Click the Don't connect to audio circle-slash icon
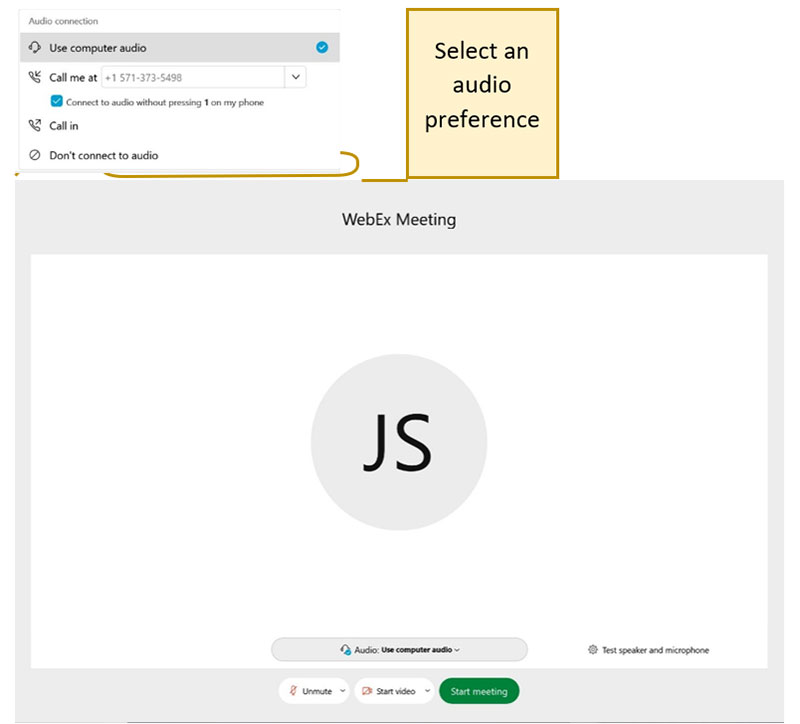The height and width of the screenshot is (724, 800). [x=35, y=155]
